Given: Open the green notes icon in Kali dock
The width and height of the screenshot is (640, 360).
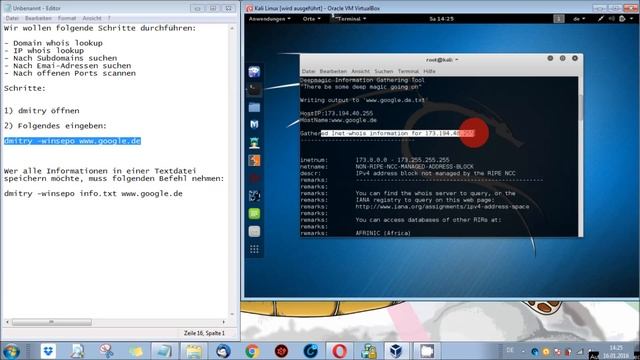Looking at the screenshot, I should (254, 213).
